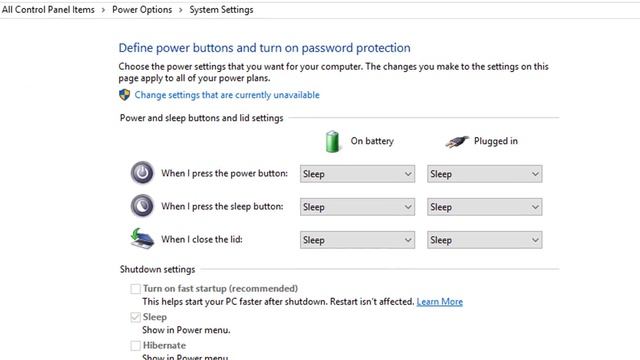Click the UAC shield icon
This screenshot has width=640, height=360.
(x=124, y=95)
